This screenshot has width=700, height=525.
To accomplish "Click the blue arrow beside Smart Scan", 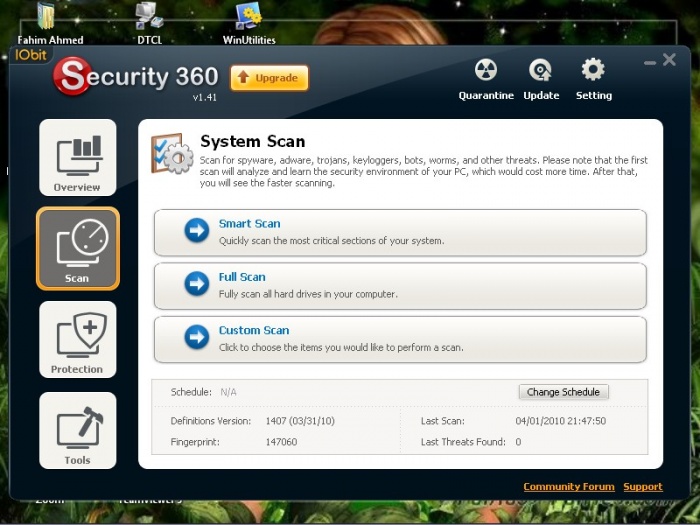I will tap(196, 230).
